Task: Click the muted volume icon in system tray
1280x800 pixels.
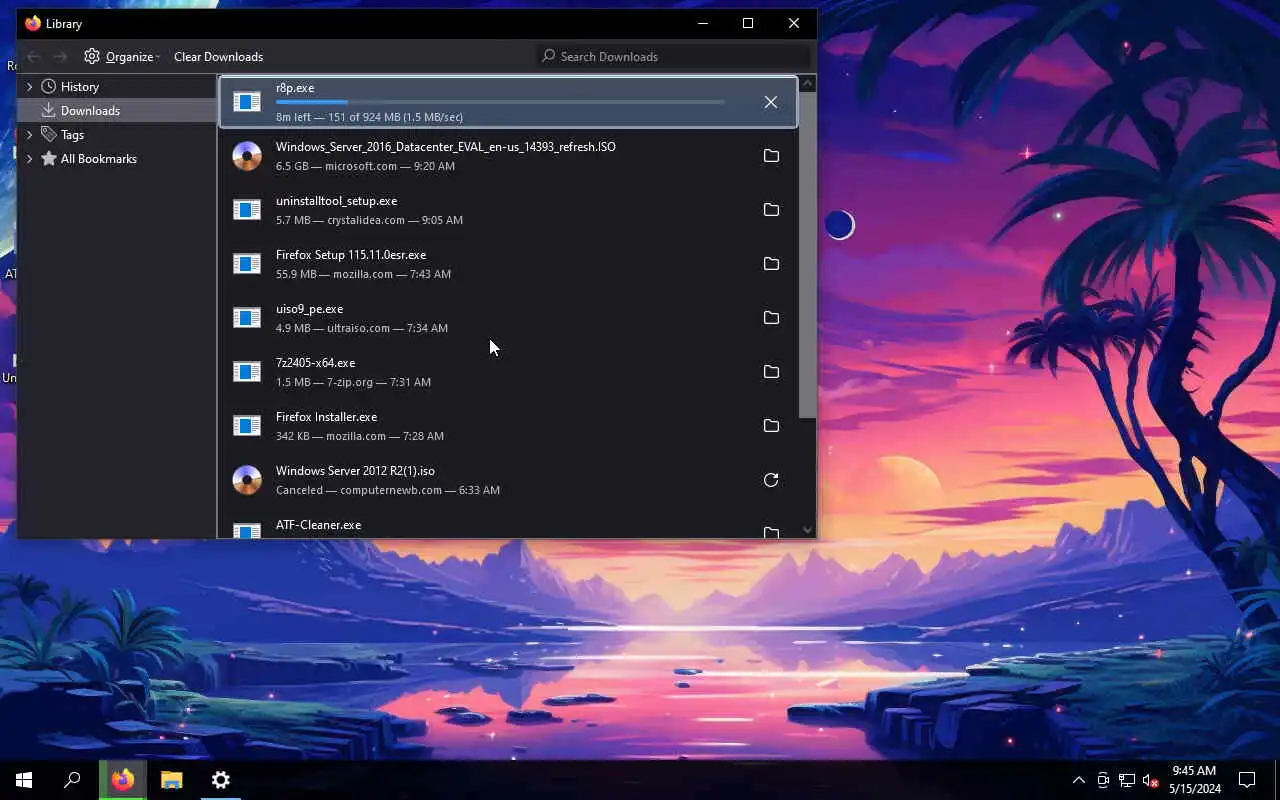Action: click(x=1151, y=780)
